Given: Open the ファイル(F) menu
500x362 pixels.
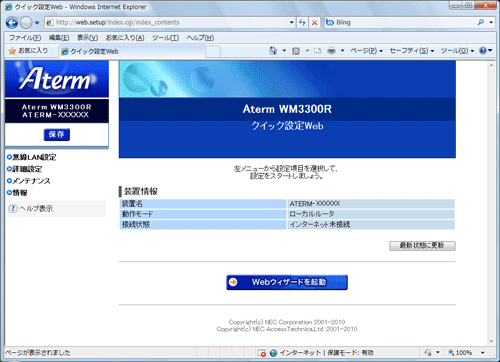Looking at the screenshot, I should point(25,38).
